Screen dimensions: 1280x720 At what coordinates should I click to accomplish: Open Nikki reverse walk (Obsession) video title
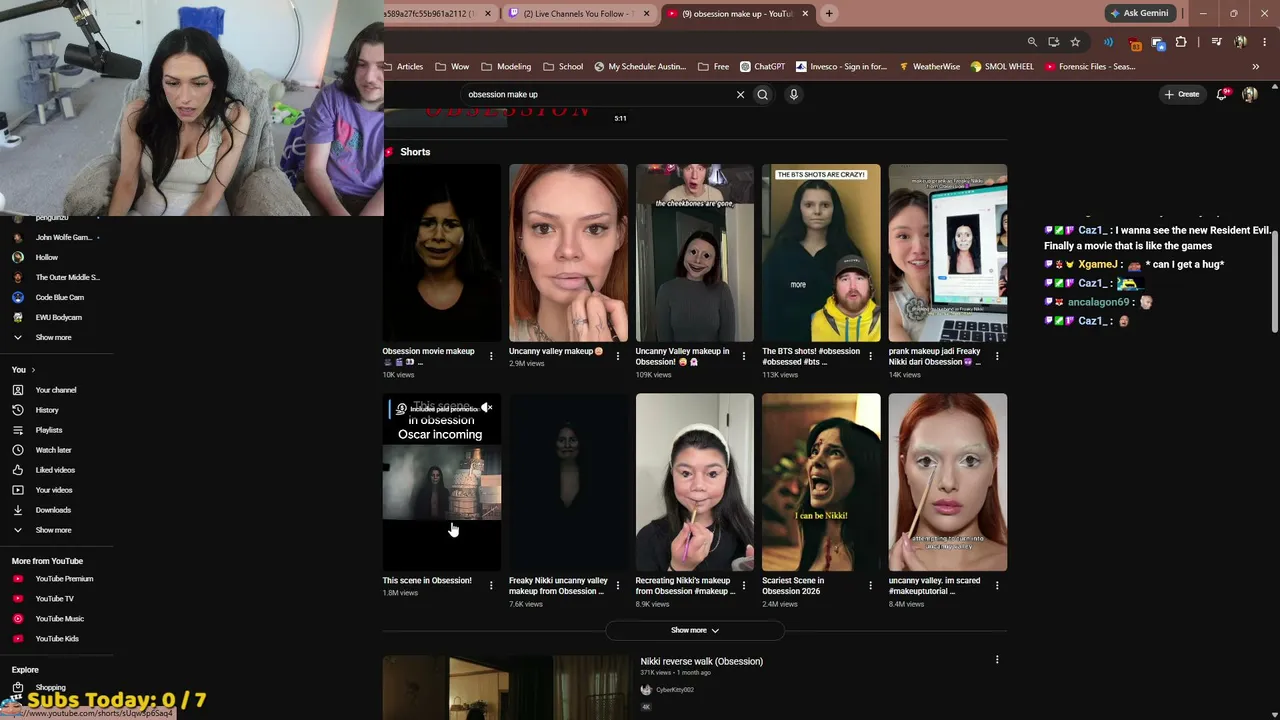(x=701, y=661)
